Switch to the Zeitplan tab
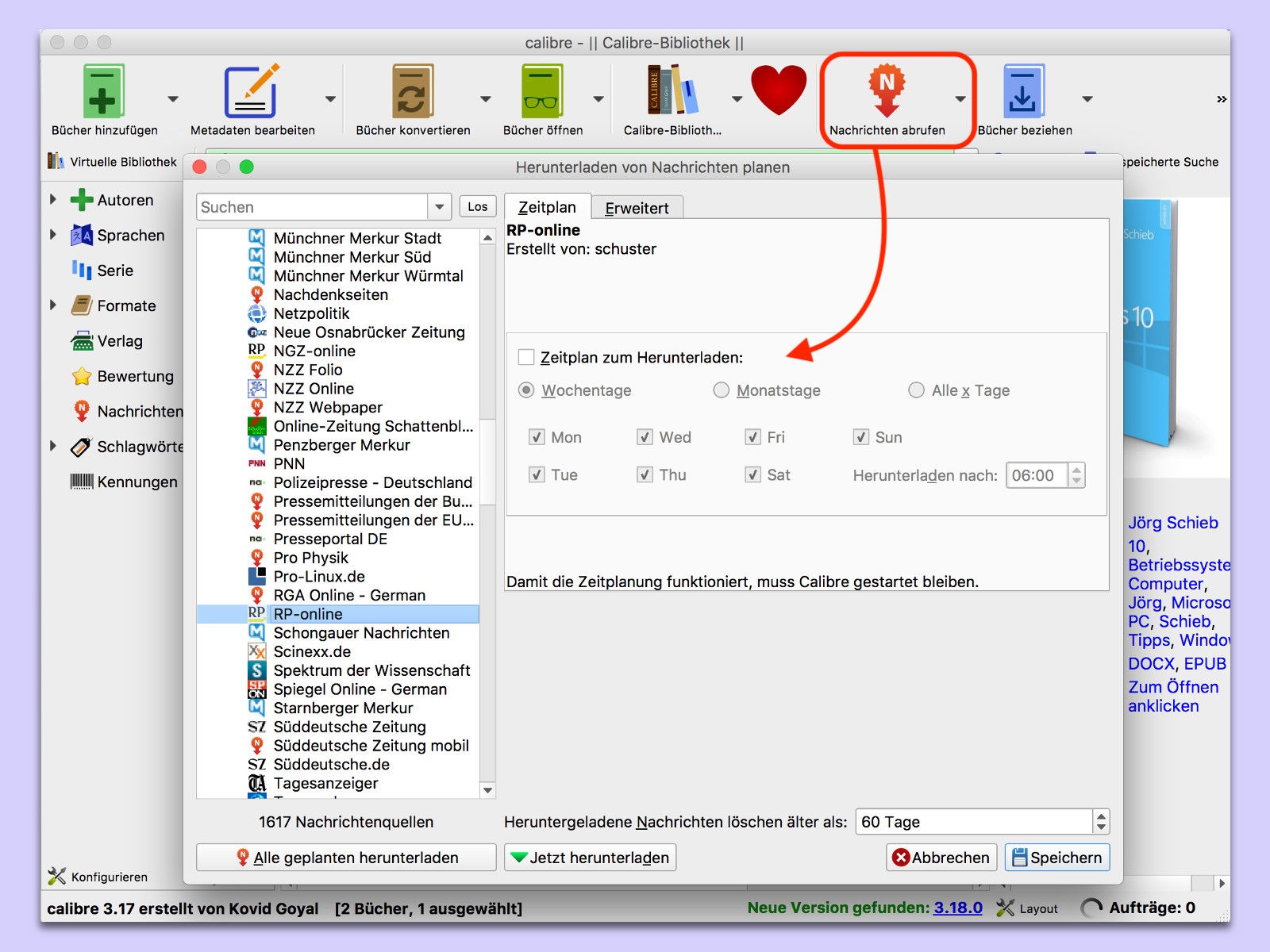The width and height of the screenshot is (1270, 952). 547,207
